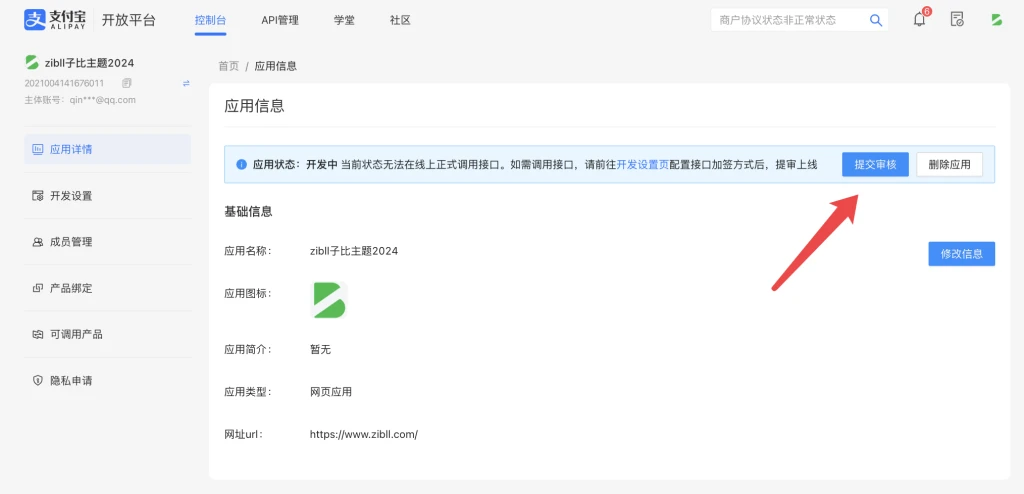Screen dimensions: 1024x494
Task: Open the 学堂 tab
Action: click(x=343, y=20)
